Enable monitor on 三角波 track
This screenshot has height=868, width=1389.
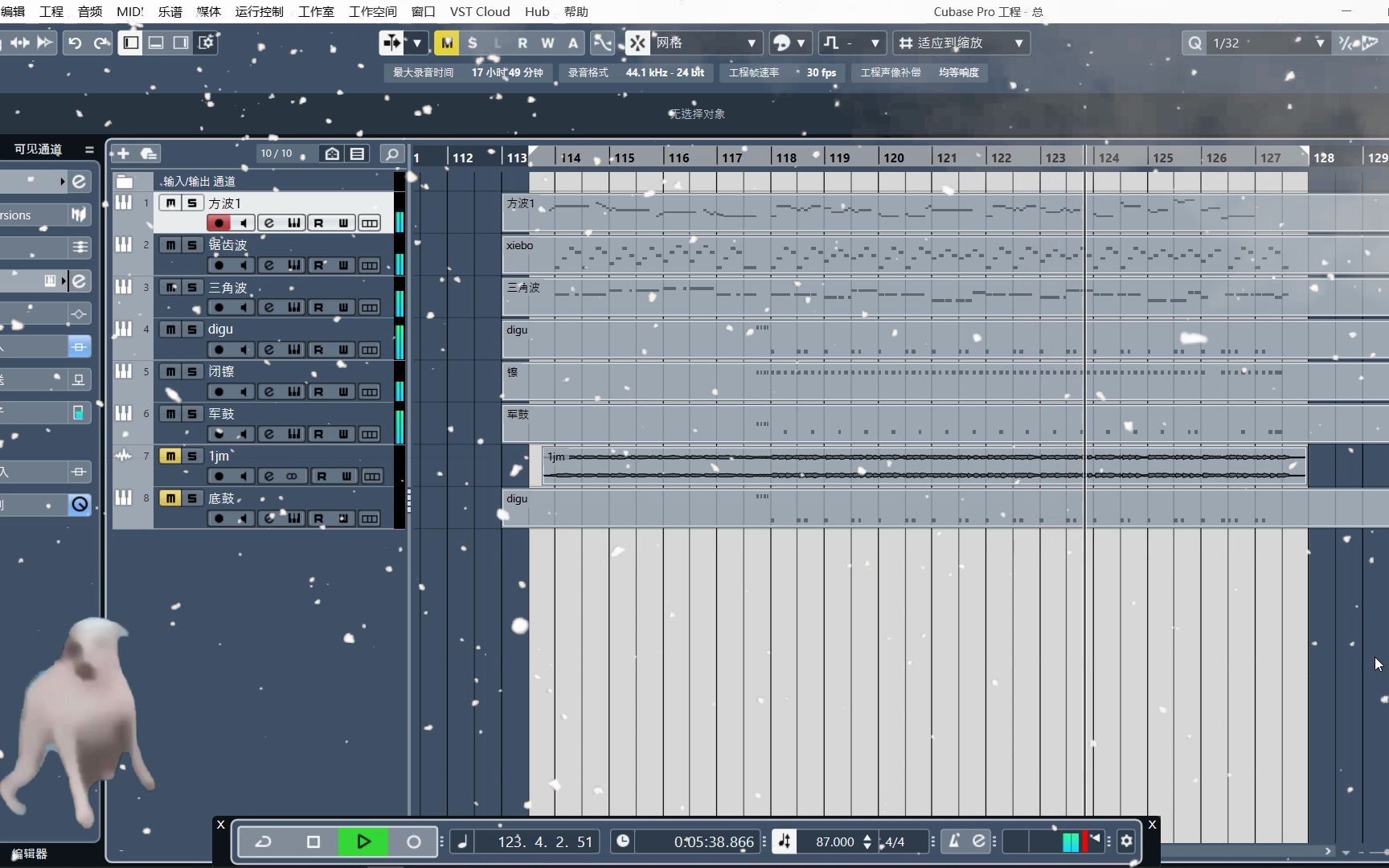[x=244, y=307]
